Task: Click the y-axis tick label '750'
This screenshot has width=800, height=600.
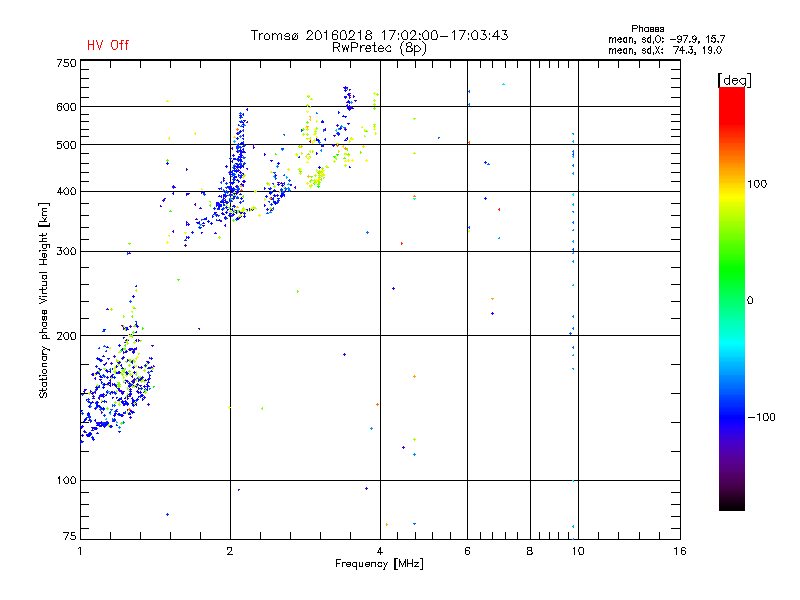Action: [66, 63]
